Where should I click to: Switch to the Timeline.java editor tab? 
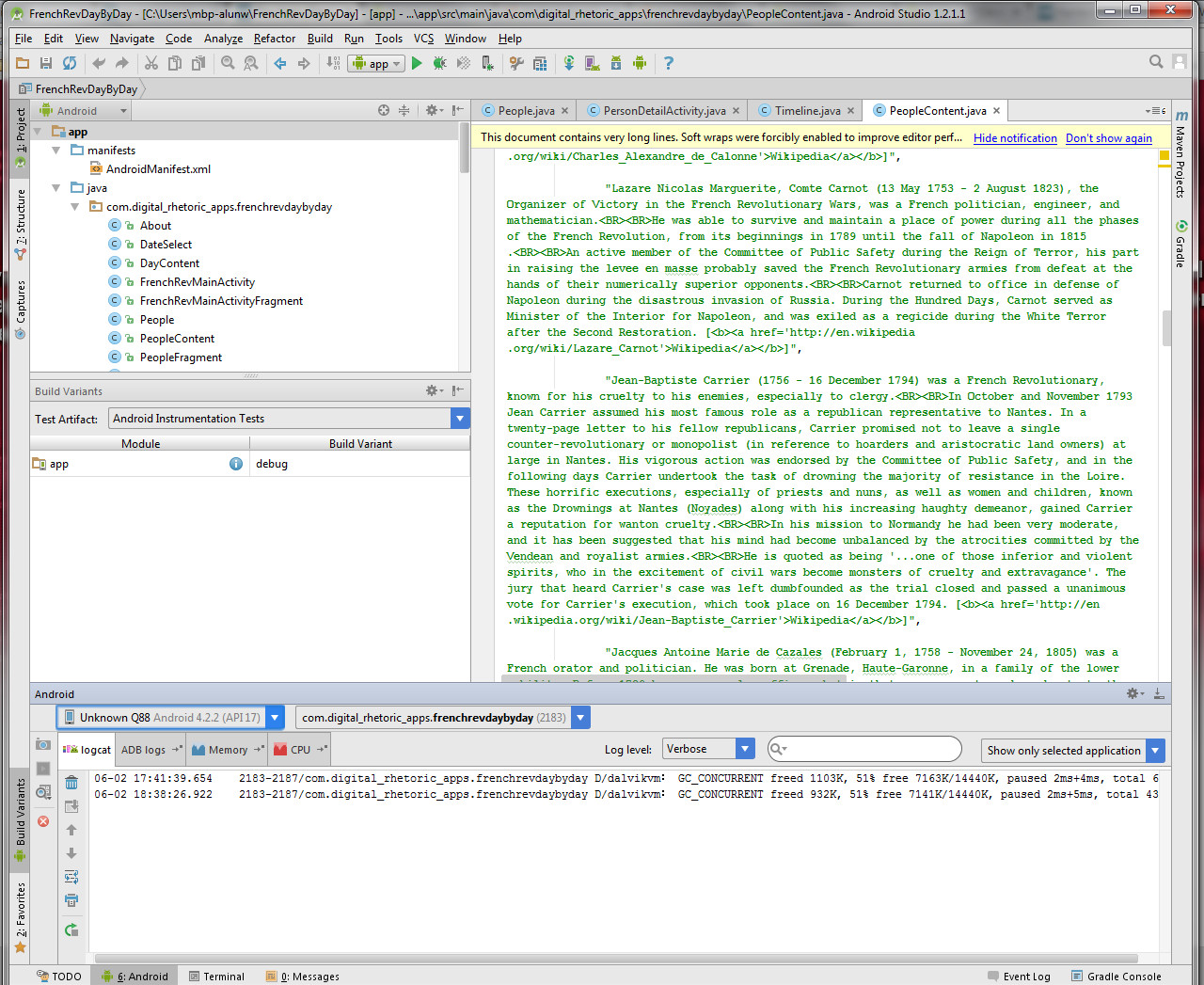coord(807,111)
